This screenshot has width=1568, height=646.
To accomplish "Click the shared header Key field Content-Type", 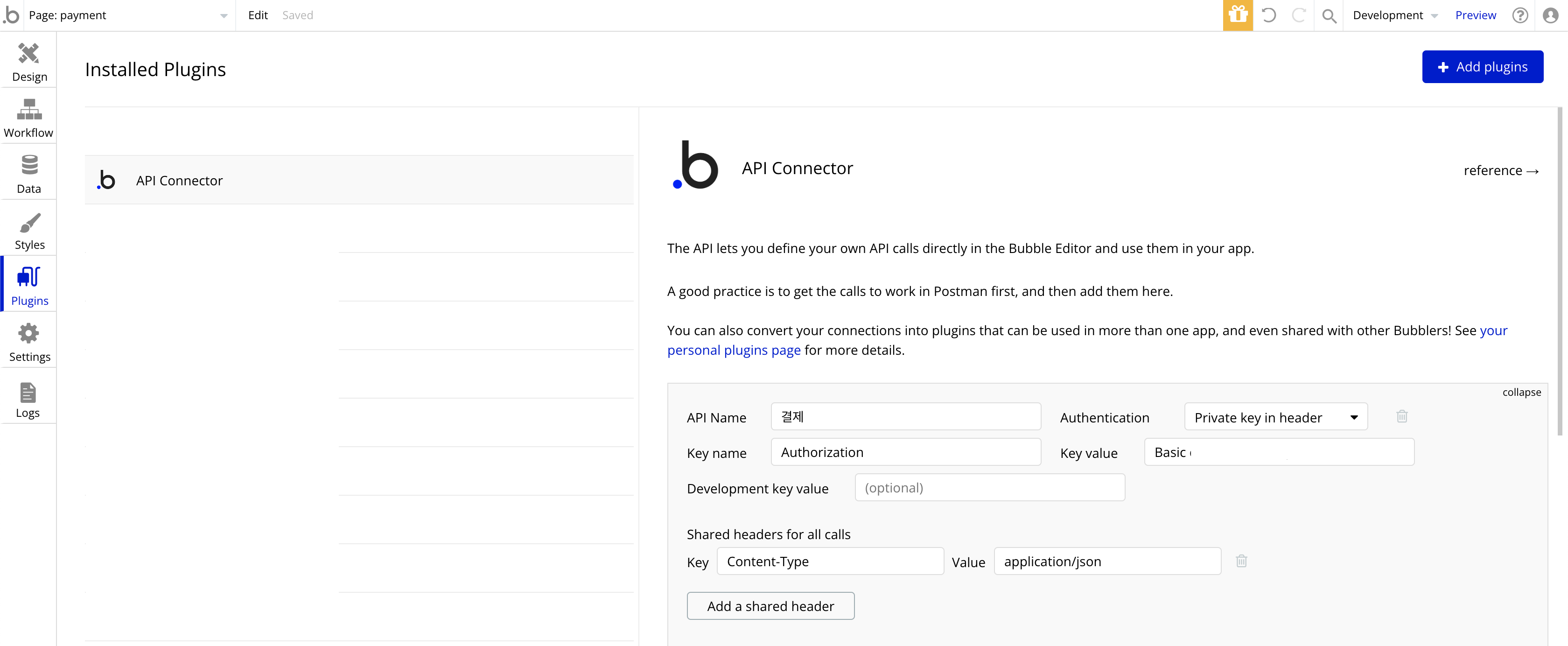I will [830, 562].
